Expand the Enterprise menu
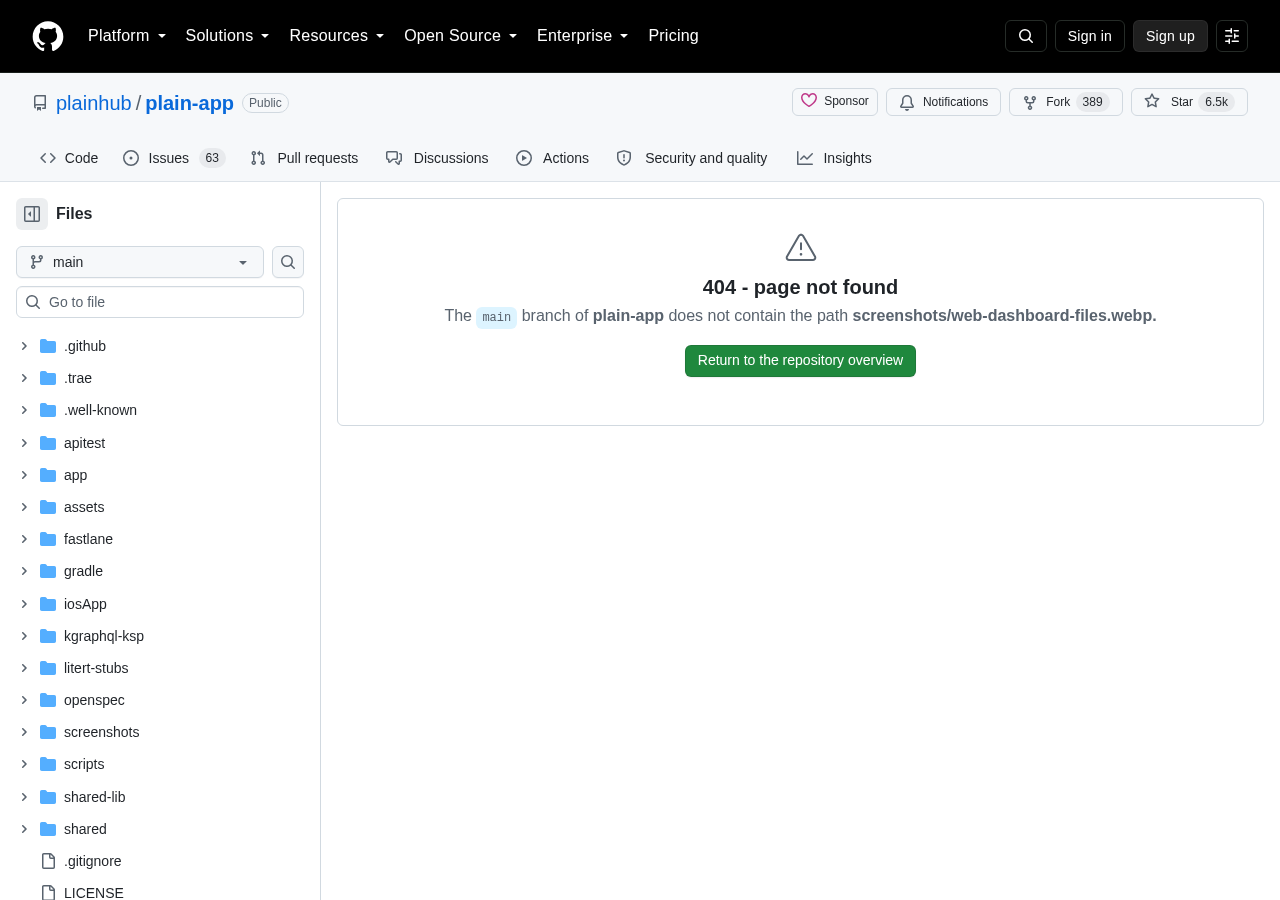This screenshot has height=900, width=1280. pyautogui.click(x=583, y=36)
